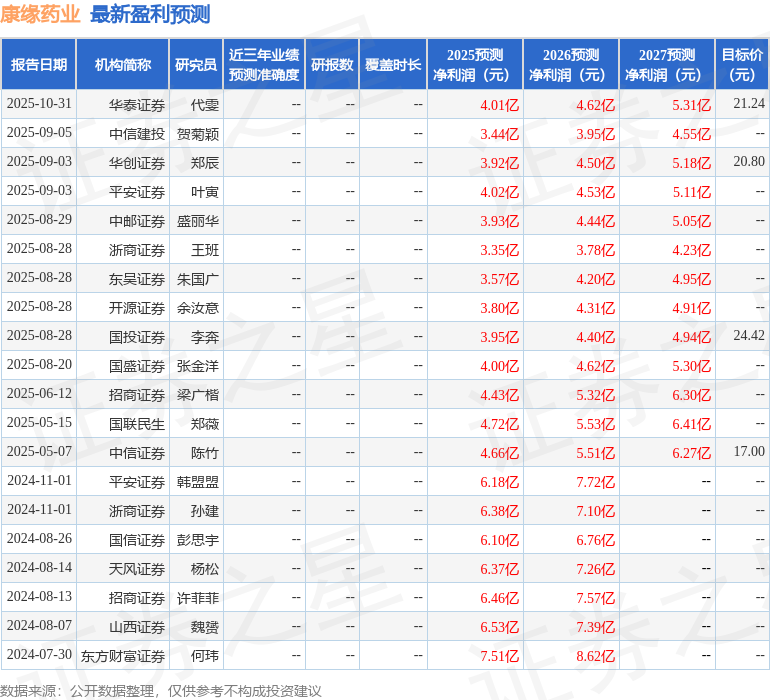Click the 7.72亿 profit value
770x700 pixels.
tap(595, 481)
